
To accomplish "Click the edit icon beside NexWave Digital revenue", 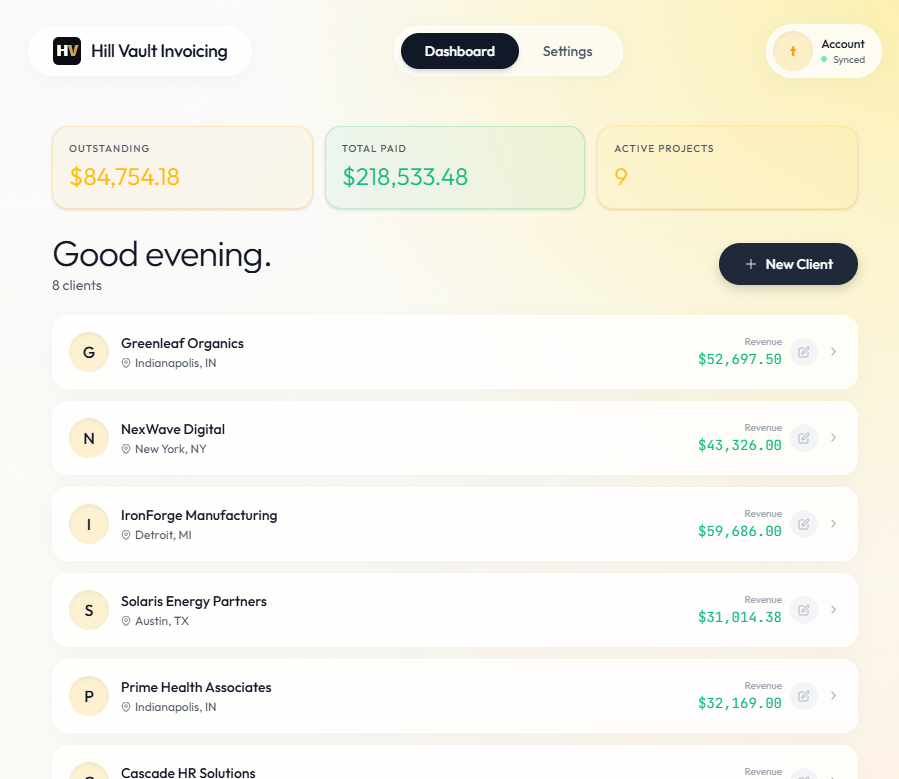I will (x=803, y=438).
